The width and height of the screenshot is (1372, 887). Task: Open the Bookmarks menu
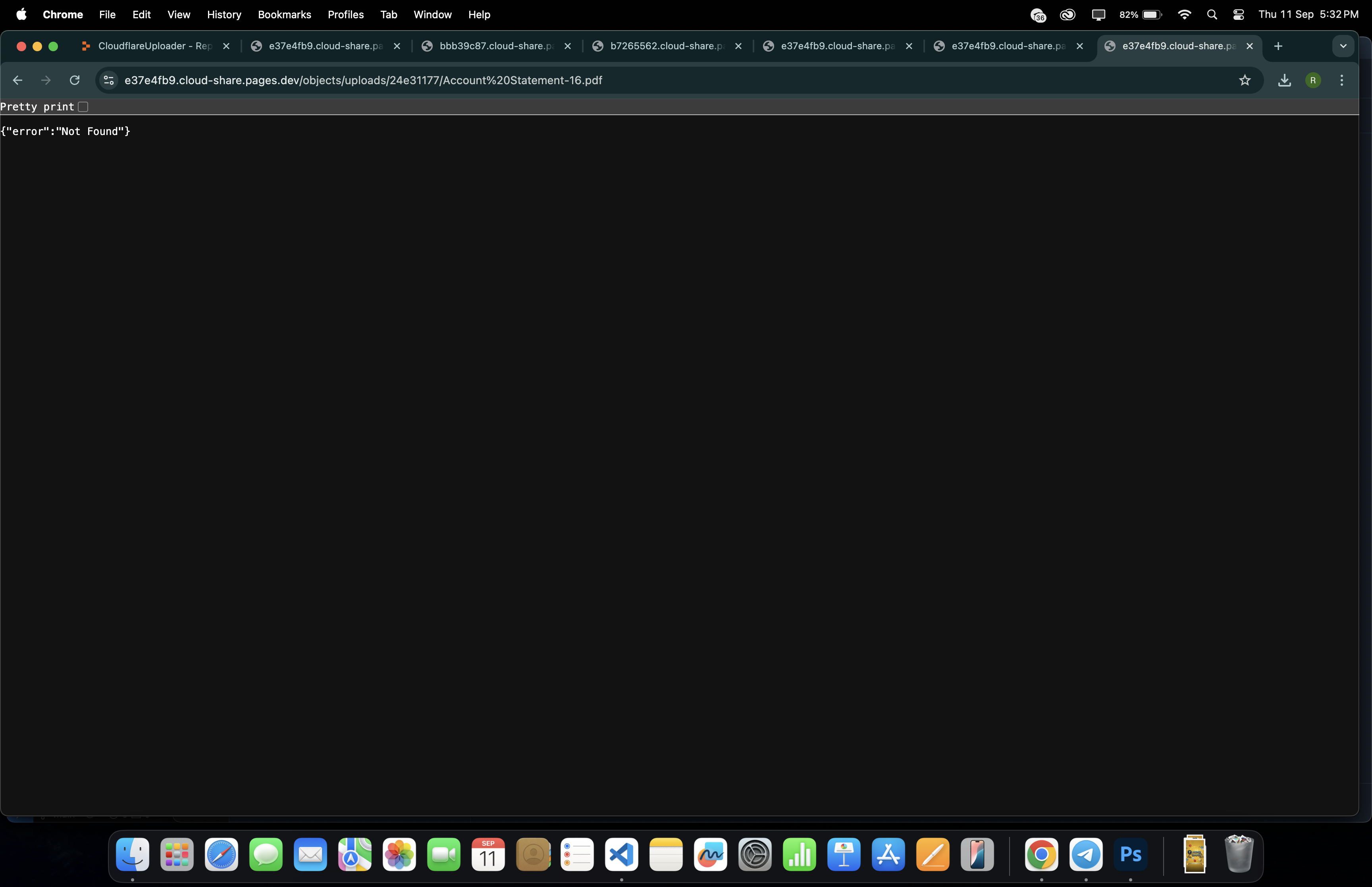point(284,14)
